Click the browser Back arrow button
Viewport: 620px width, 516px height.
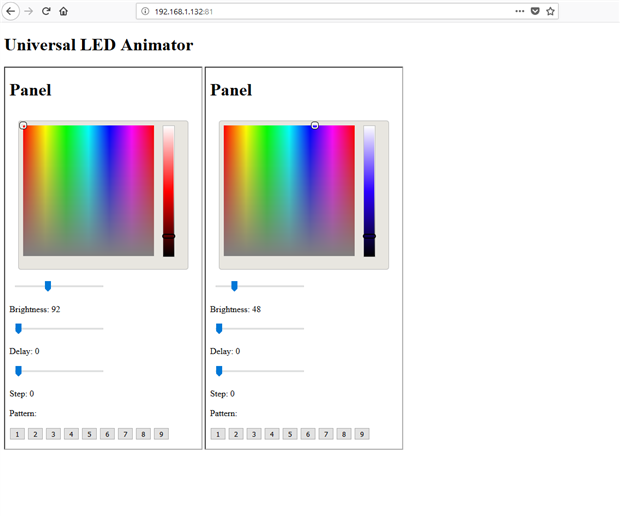click(11, 11)
